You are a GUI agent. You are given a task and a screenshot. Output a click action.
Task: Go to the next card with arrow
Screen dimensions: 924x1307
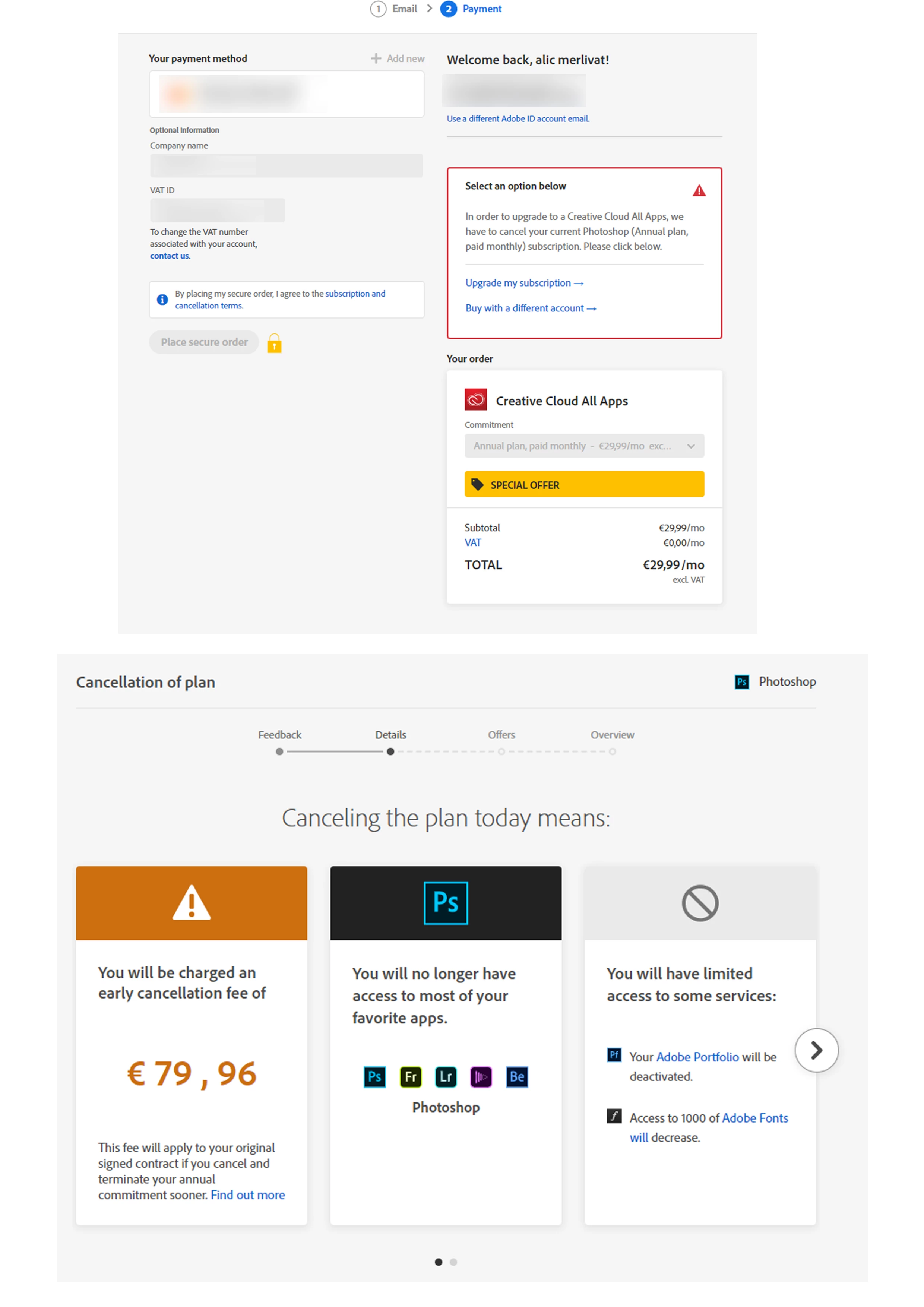pos(816,1050)
